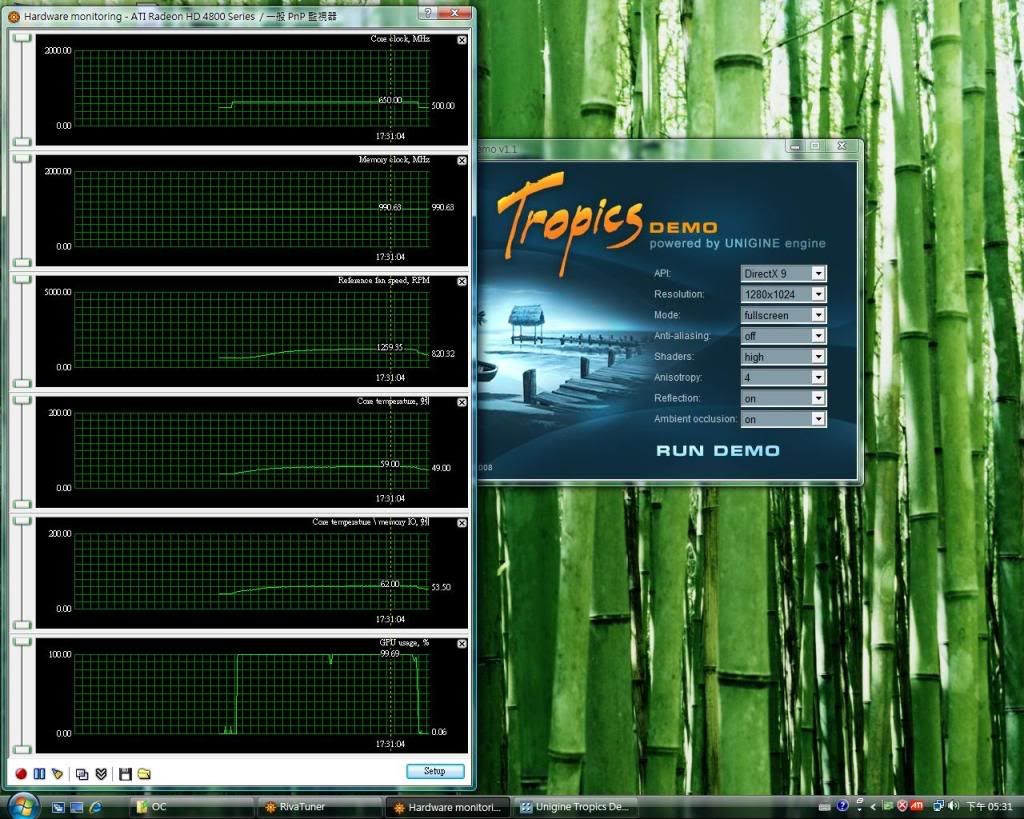Click the network connection tray icon
This screenshot has height=819, width=1024.
[938, 807]
